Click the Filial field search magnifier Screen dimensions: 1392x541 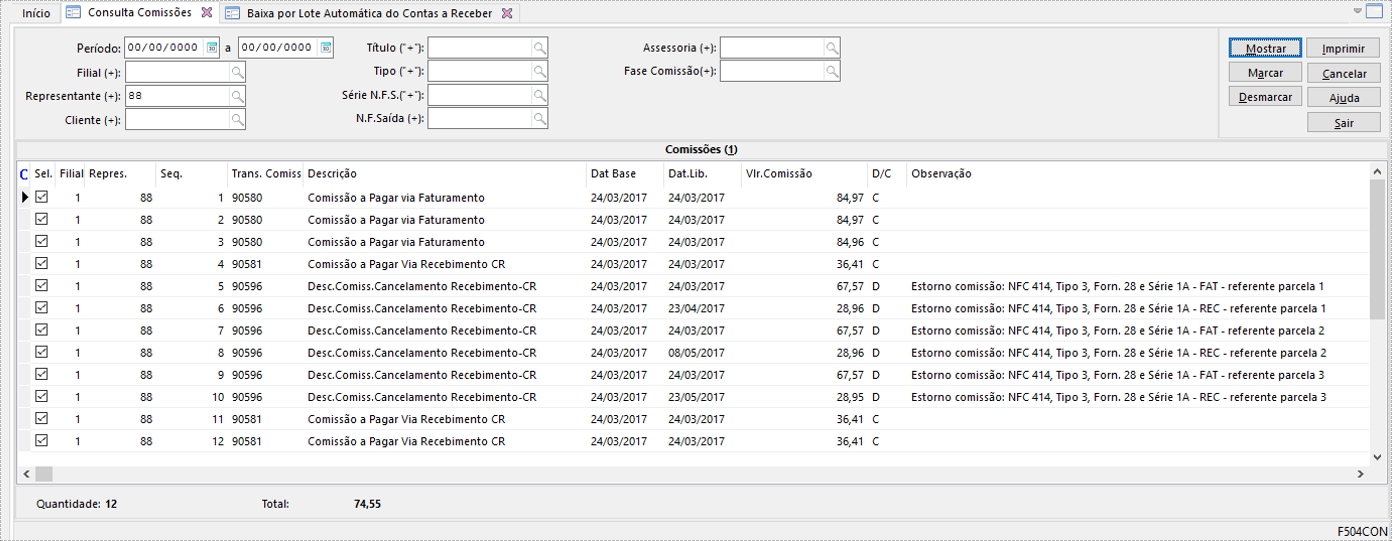click(x=237, y=72)
